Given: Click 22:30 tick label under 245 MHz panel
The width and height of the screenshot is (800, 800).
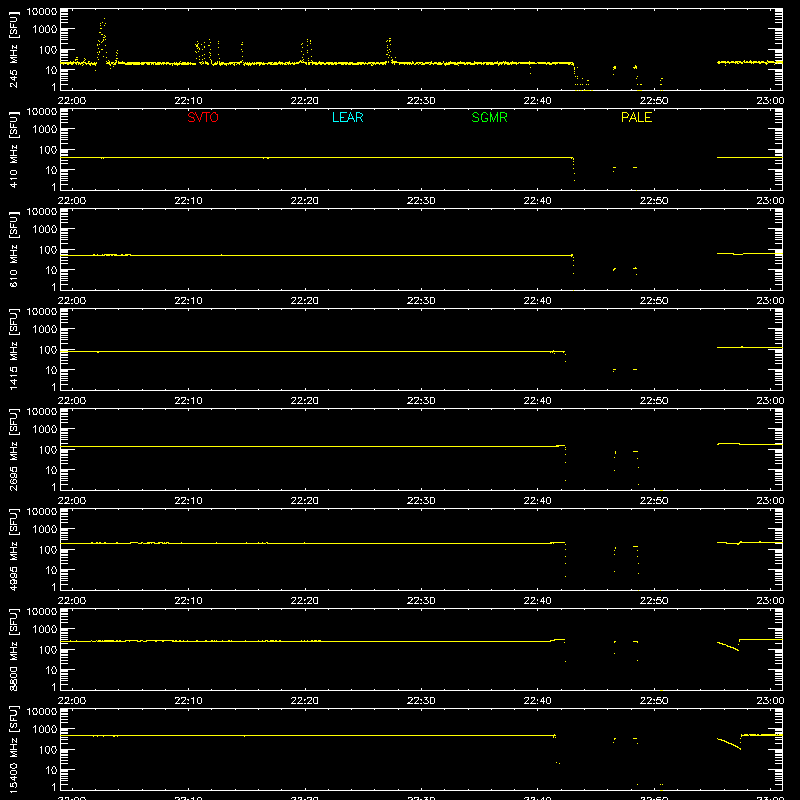Looking at the screenshot, I should tap(421, 101).
